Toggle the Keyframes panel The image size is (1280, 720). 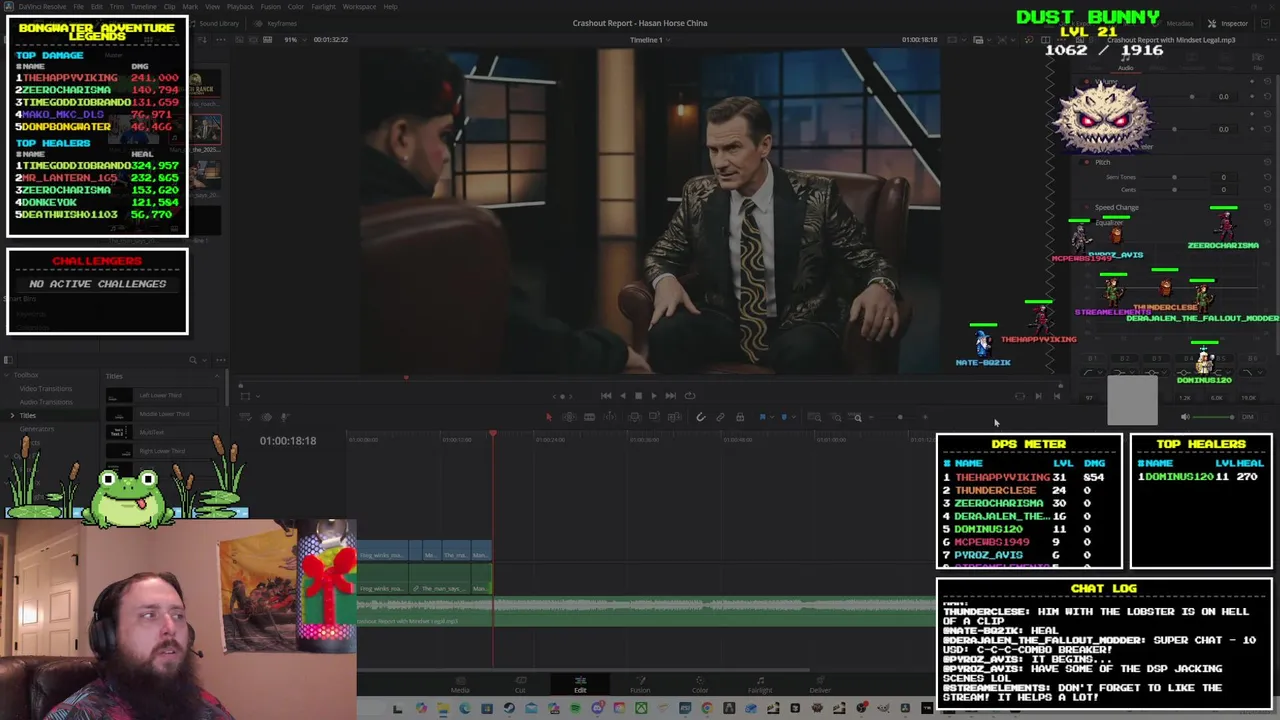(275, 23)
